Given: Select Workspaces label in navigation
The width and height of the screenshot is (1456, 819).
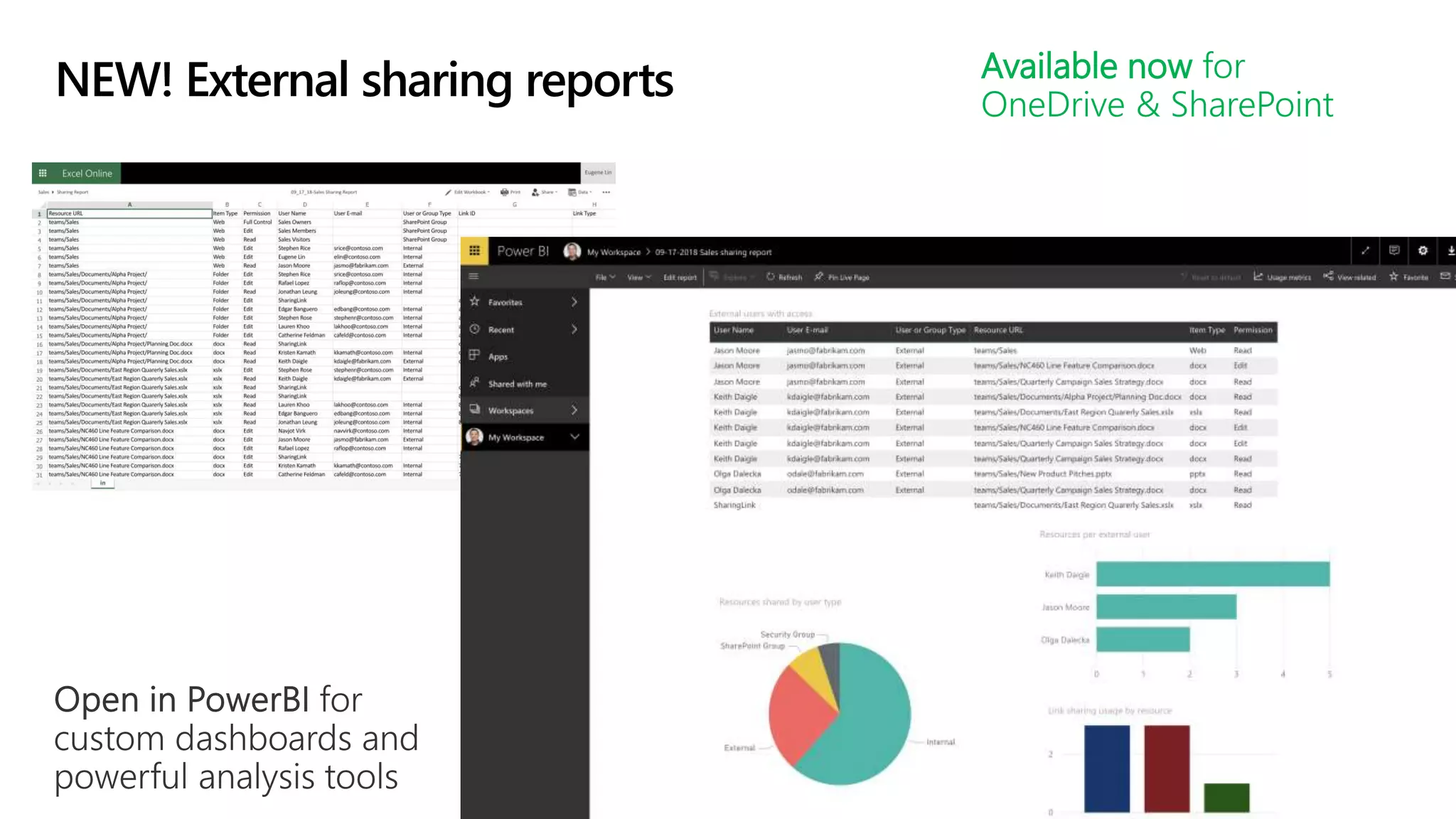Looking at the screenshot, I should click(x=510, y=411).
